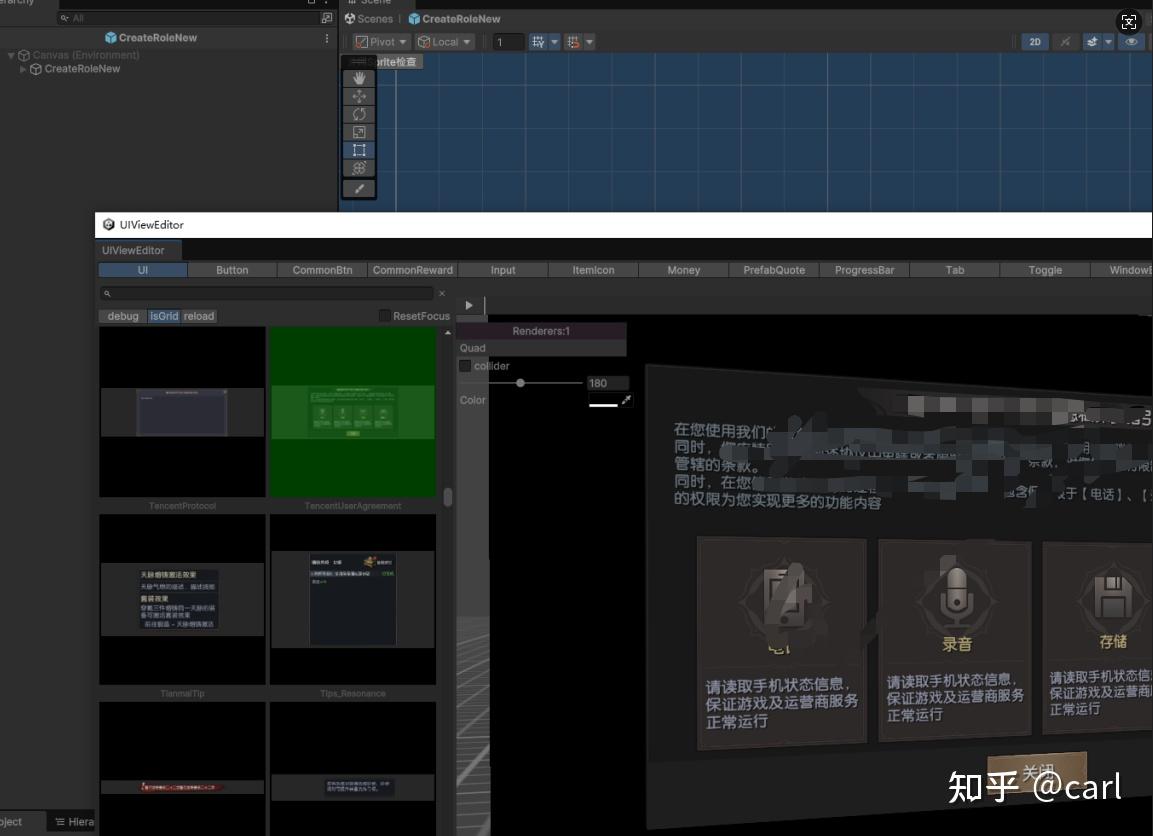Select the green TencentUserAgreement thumbnail
This screenshot has width=1153, height=836.
[x=353, y=412]
